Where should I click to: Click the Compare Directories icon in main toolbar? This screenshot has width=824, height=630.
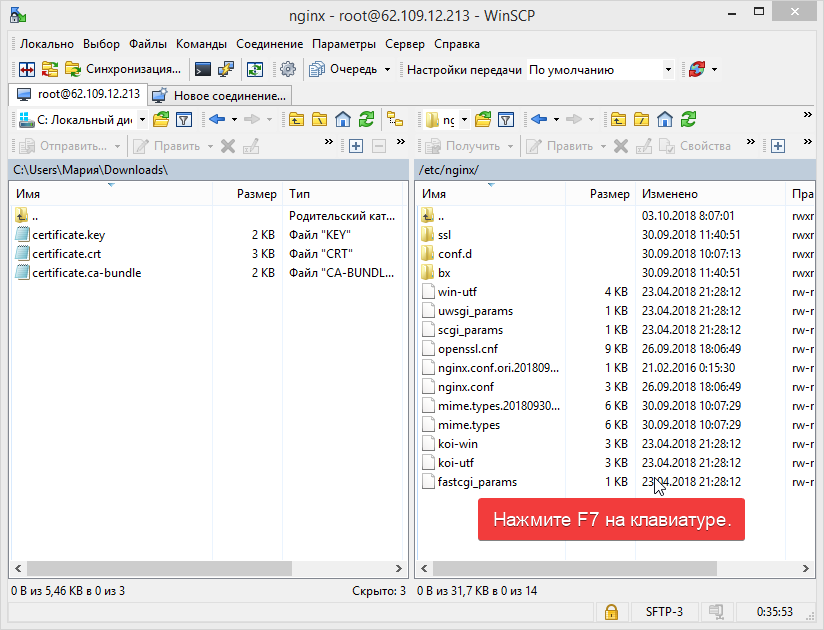point(27,69)
